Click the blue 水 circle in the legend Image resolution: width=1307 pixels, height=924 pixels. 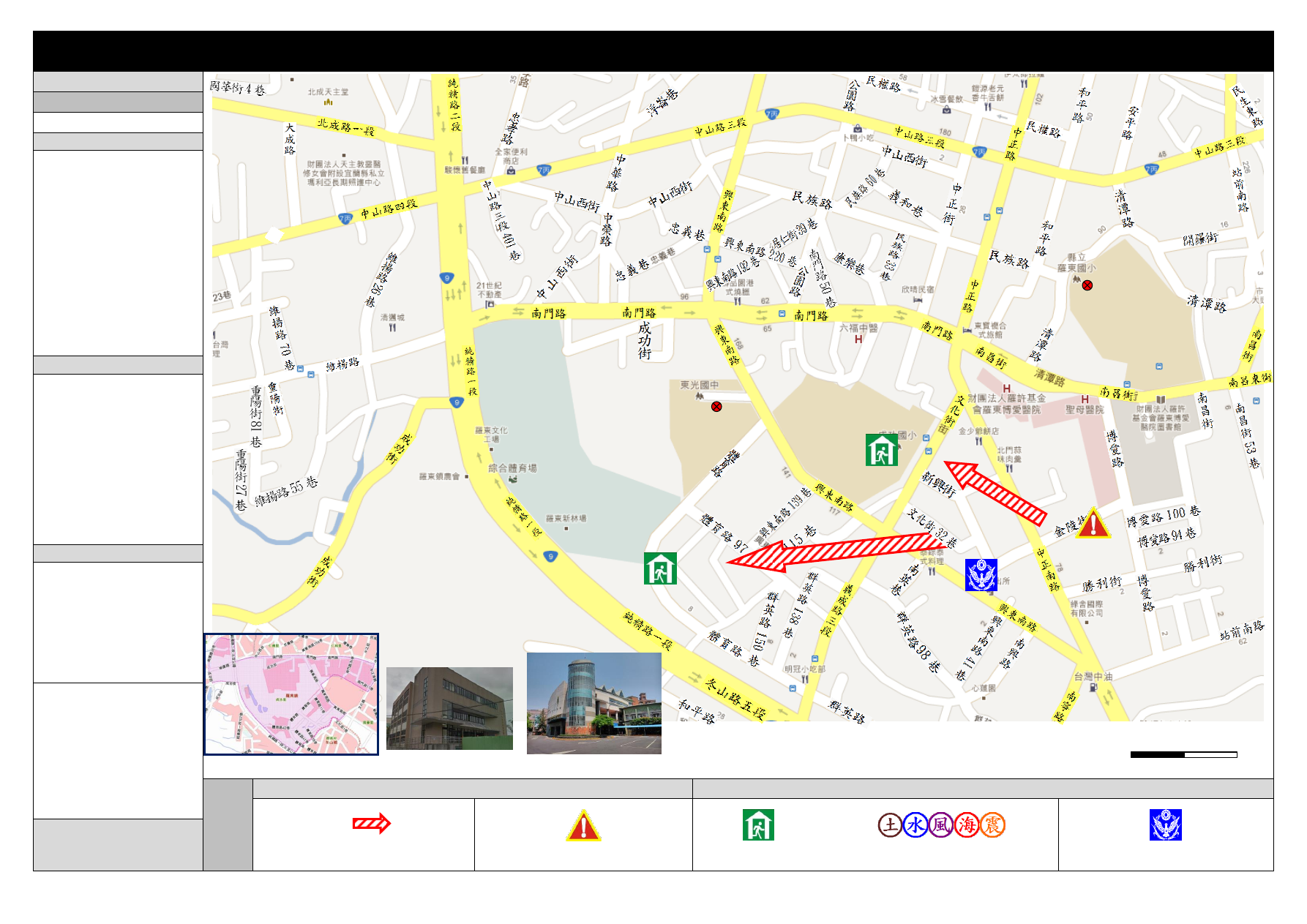tap(915, 825)
